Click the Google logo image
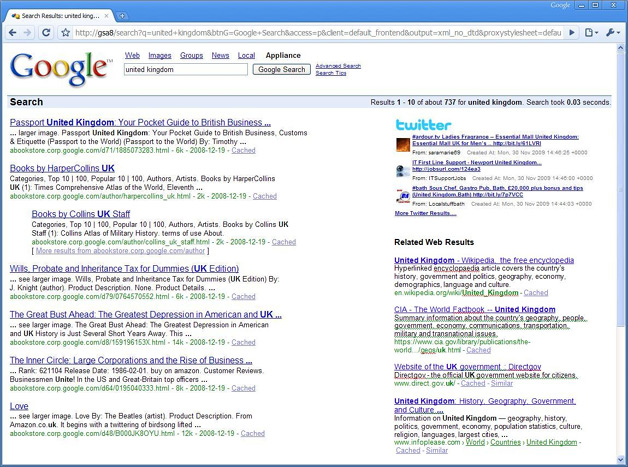 [61, 69]
